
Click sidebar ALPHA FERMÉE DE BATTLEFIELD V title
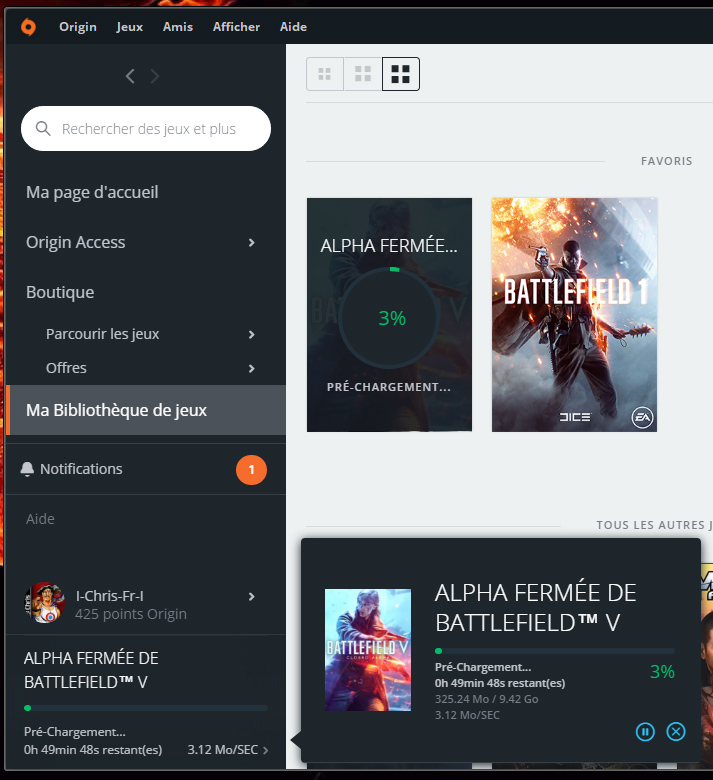pos(91,670)
